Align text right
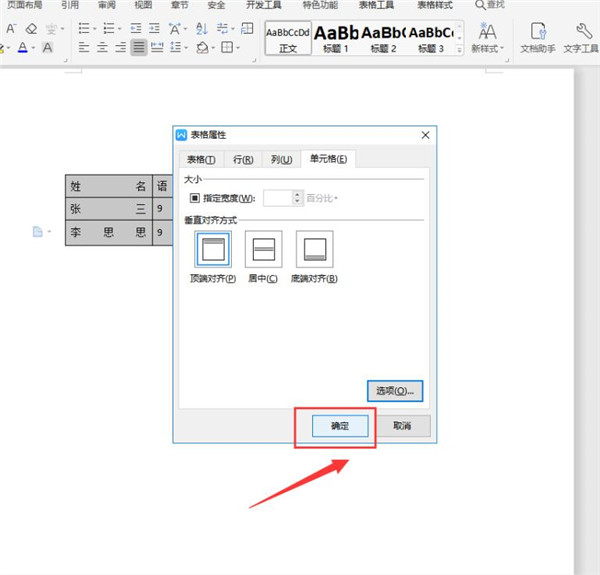Image resolution: width=600 pixels, height=575 pixels. pyautogui.click(x=121, y=47)
